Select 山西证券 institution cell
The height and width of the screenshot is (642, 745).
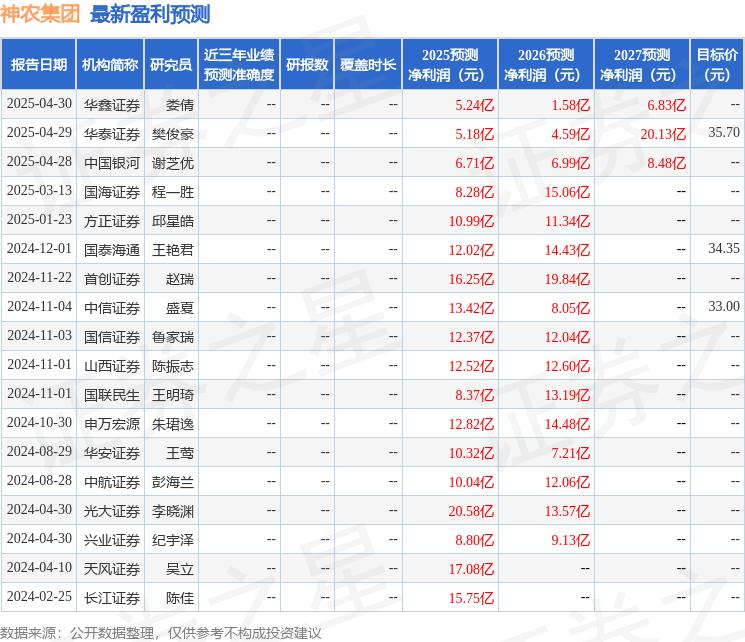(x=112, y=366)
